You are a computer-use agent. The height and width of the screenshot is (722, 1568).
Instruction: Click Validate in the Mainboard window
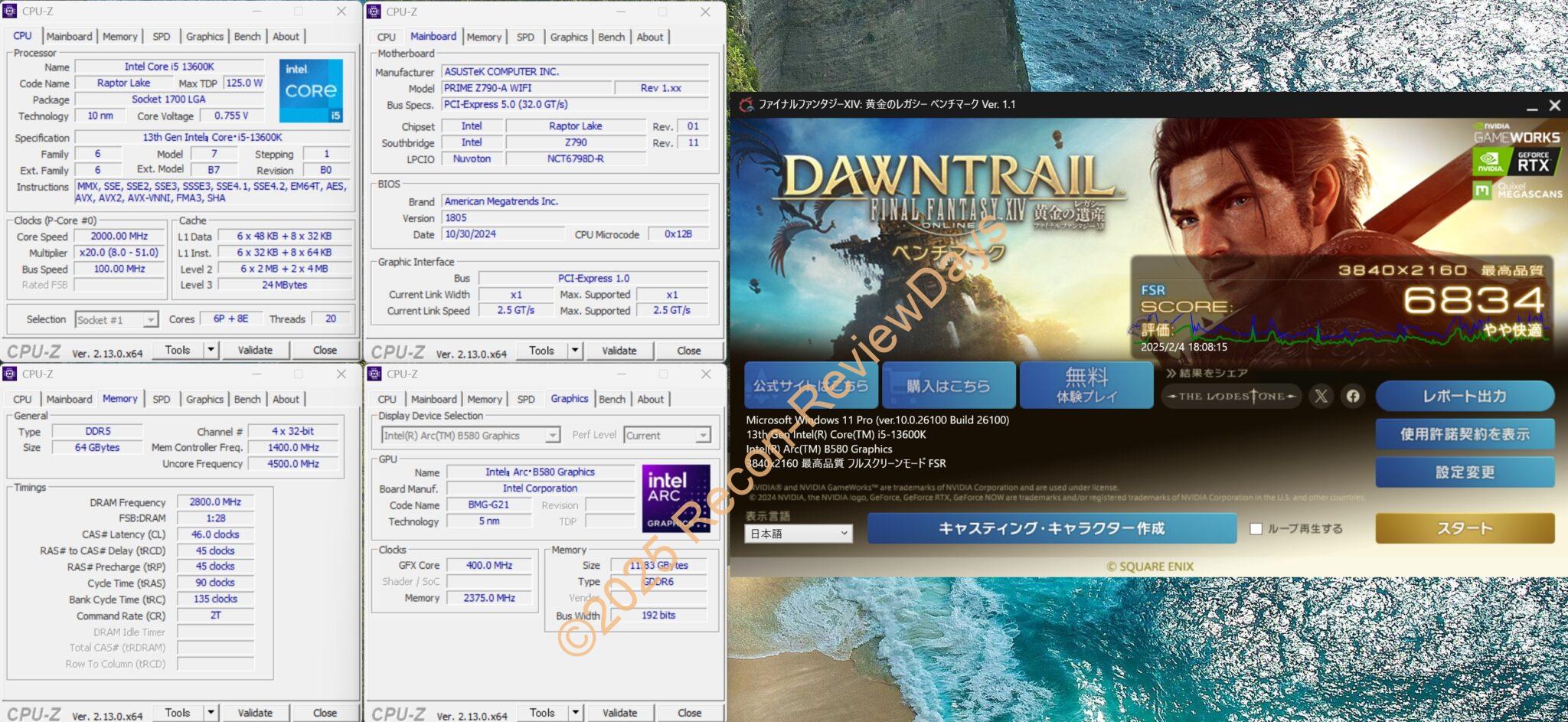pos(619,351)
